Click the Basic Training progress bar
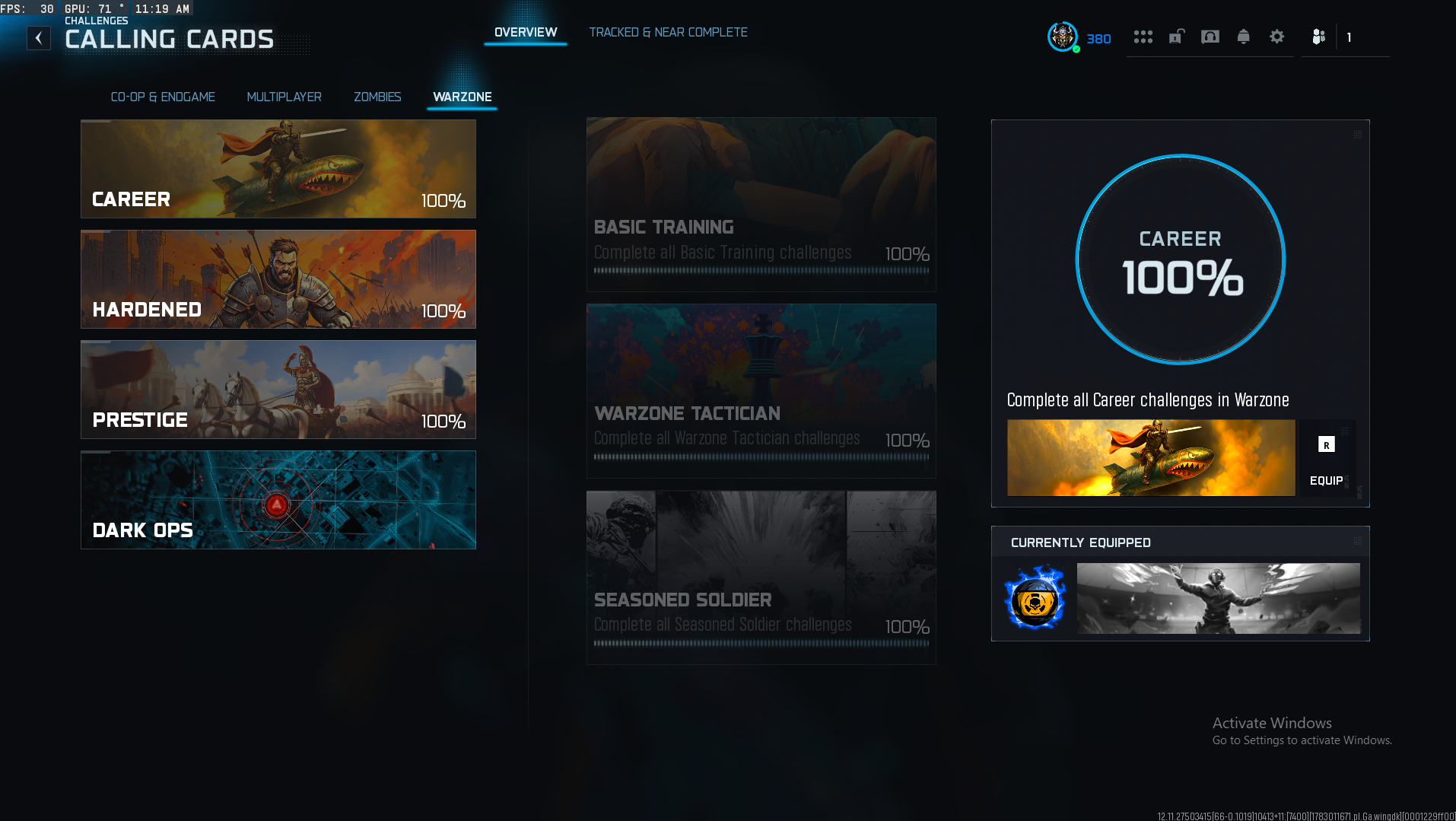This screenshot has width=1456, height=821. click(x=761, y=270)
